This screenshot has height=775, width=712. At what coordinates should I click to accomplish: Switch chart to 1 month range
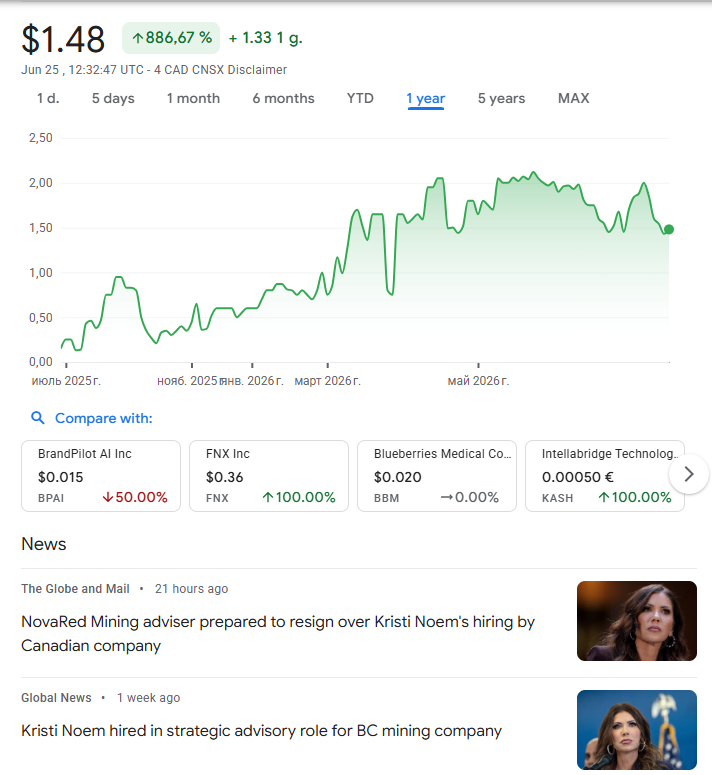[x=193, y=98]
